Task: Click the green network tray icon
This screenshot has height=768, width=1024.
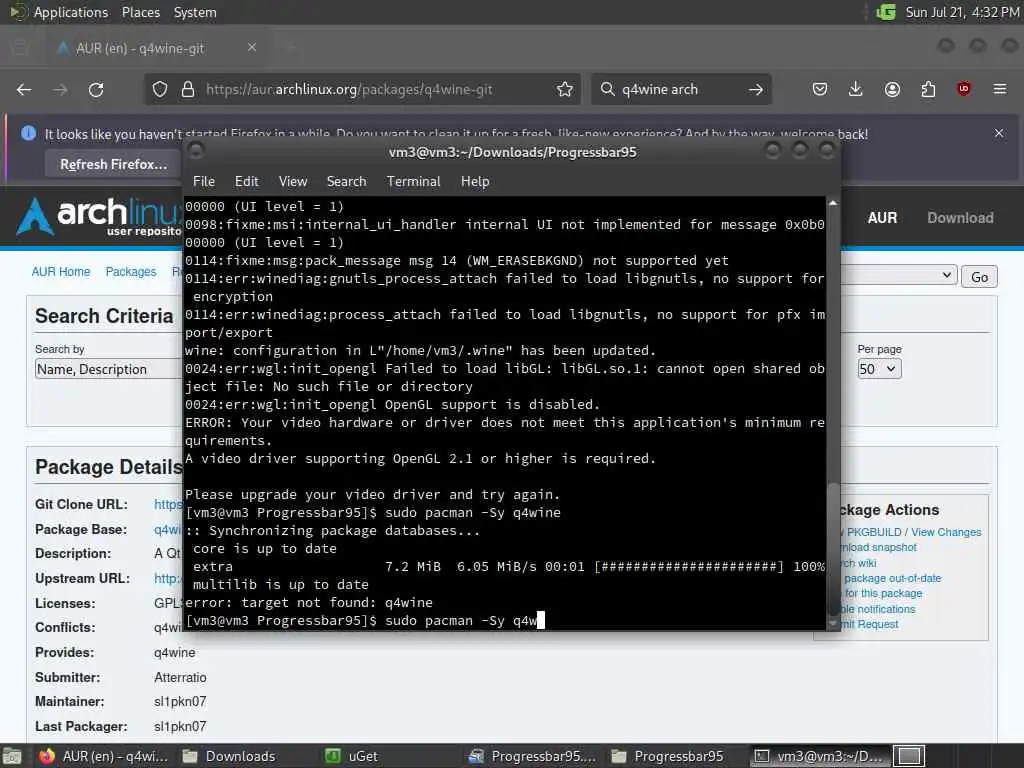Action: pos(886,12)
